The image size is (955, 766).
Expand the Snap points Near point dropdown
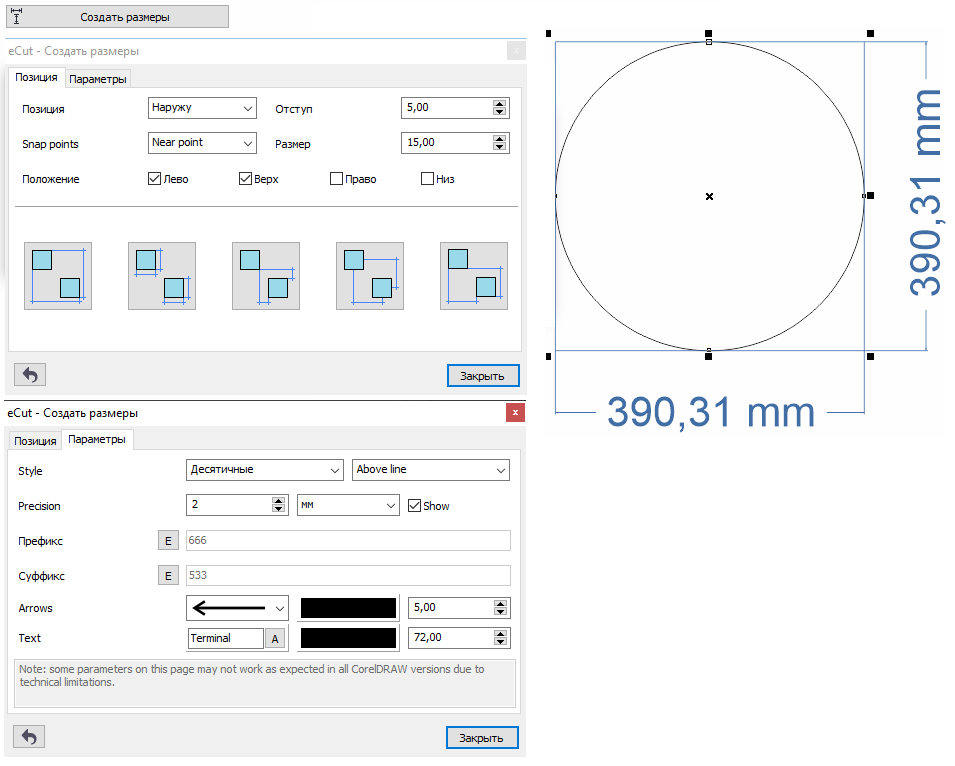pos(202,143)
